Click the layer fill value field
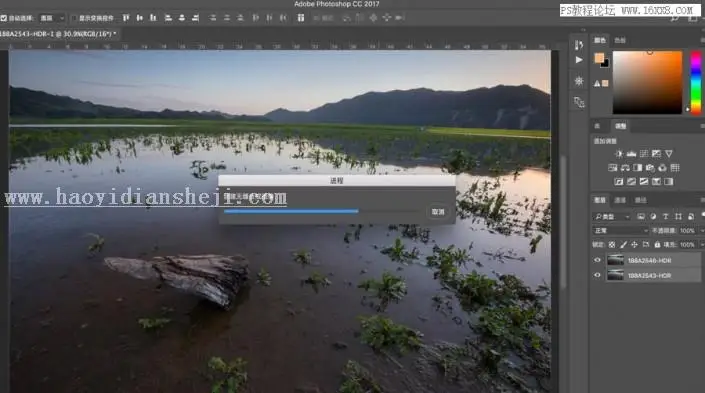The width and height of the screenshot is (705, 393). click(687, 245)
